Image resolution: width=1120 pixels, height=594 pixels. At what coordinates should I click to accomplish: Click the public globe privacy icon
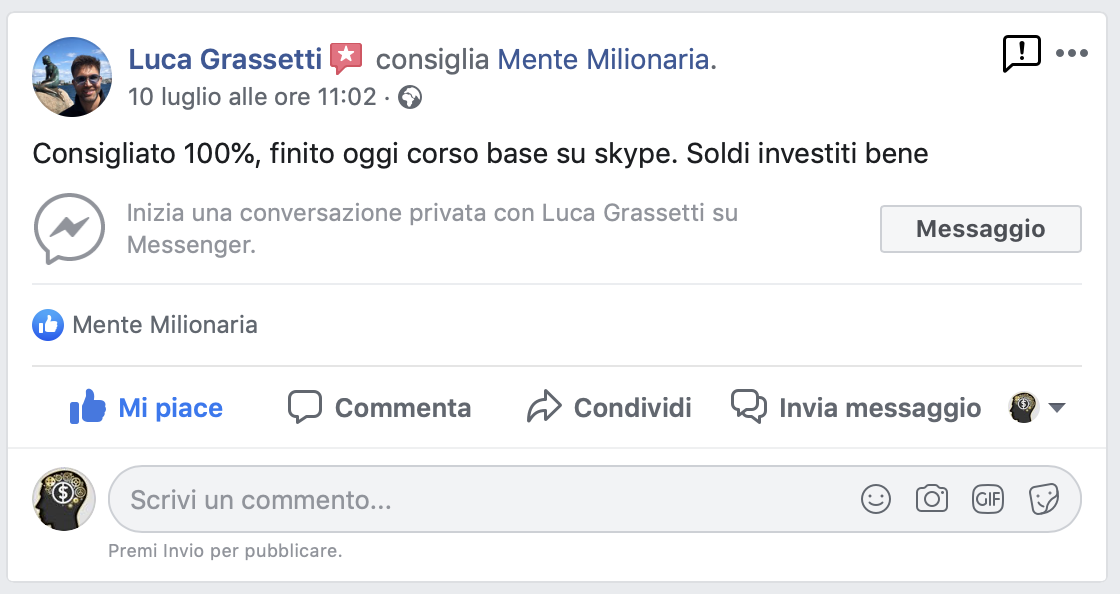click(x=410, y=97)
